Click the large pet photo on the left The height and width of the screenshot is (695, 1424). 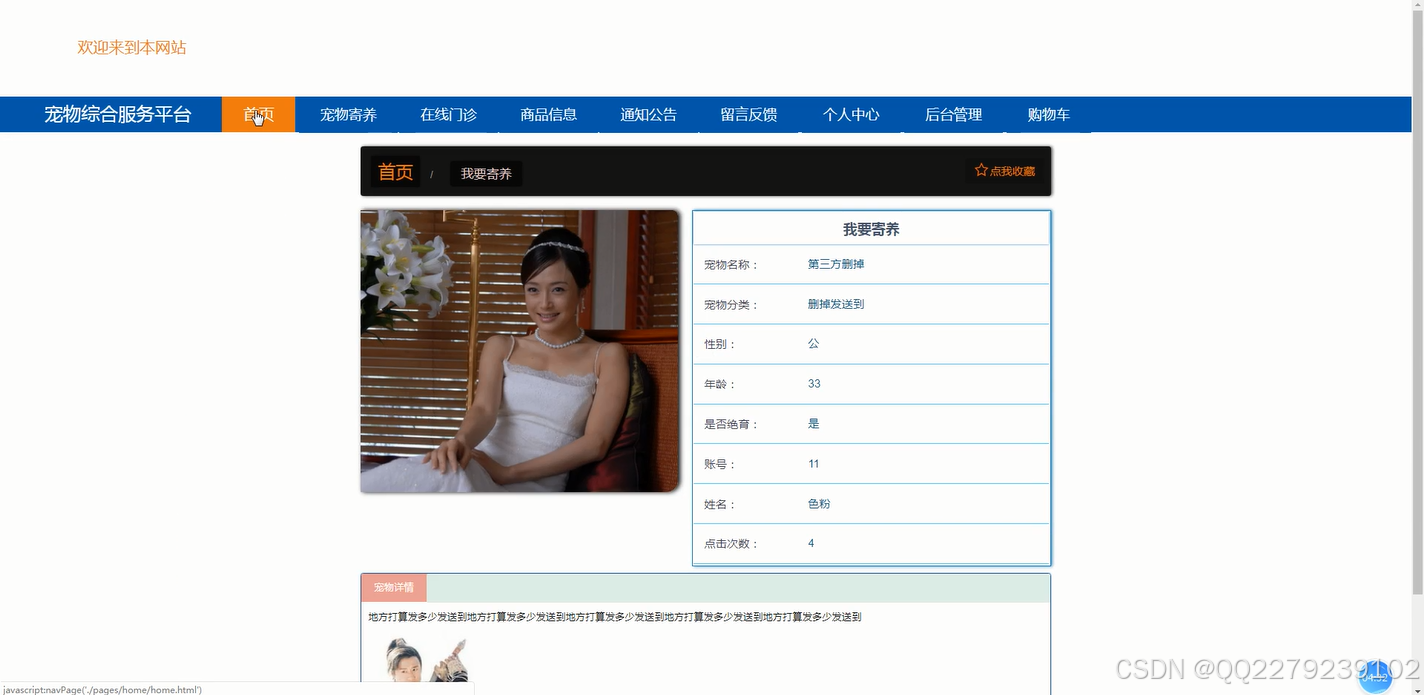point(520,350)
